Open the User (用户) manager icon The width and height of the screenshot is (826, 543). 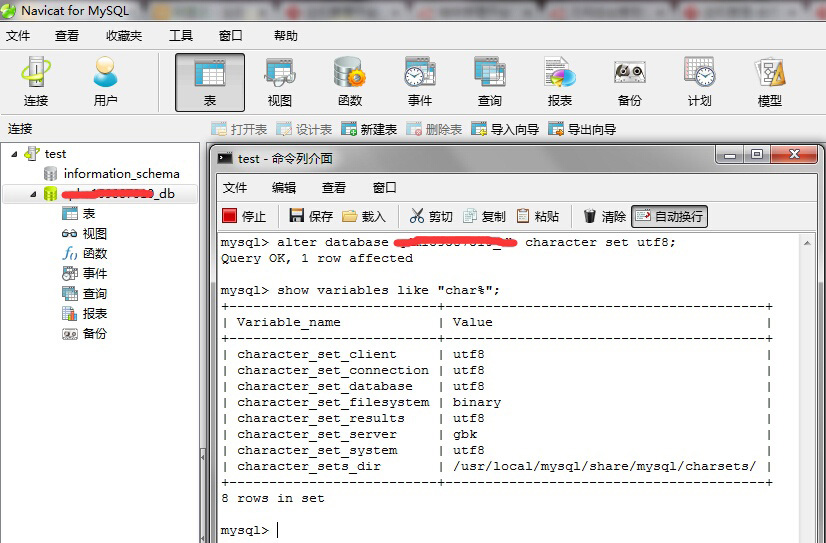tap(105, 82)
